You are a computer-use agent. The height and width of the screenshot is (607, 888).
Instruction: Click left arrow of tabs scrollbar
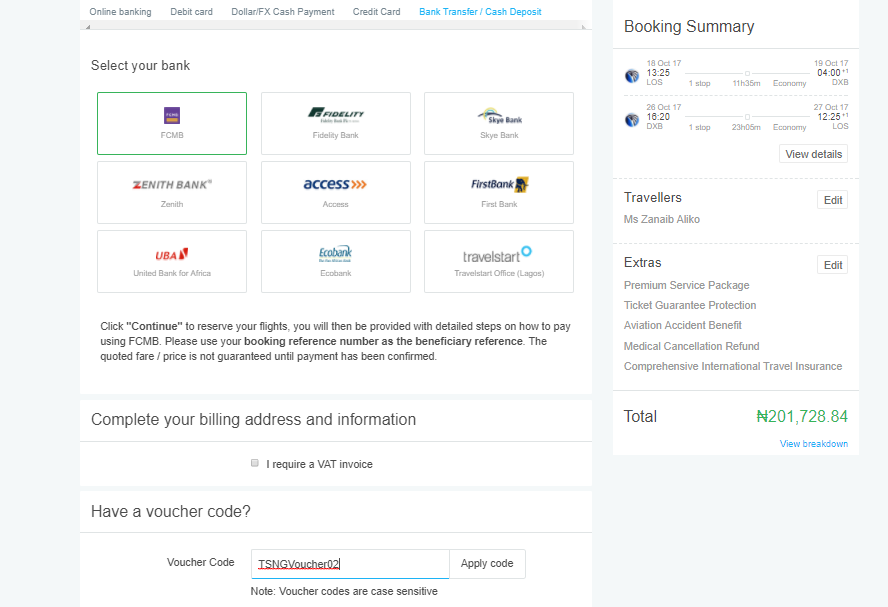click(88, 27)
